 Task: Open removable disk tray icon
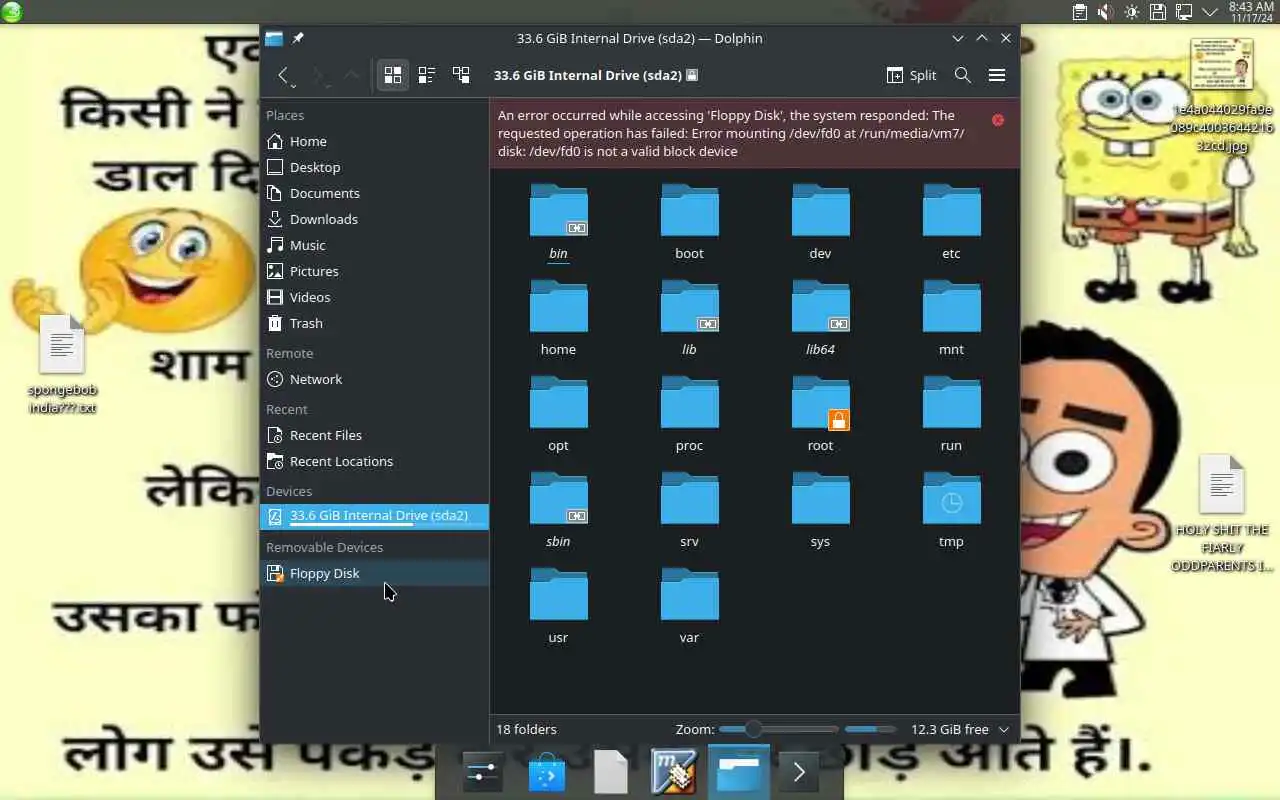(x=1157, y=12)
